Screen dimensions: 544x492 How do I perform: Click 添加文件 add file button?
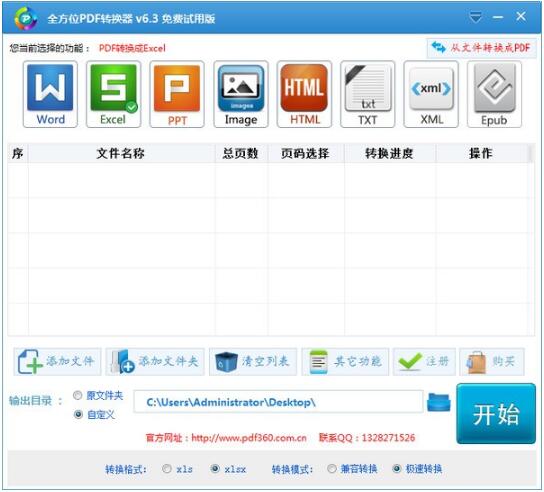pyautogui.click(x=58, y=362)
